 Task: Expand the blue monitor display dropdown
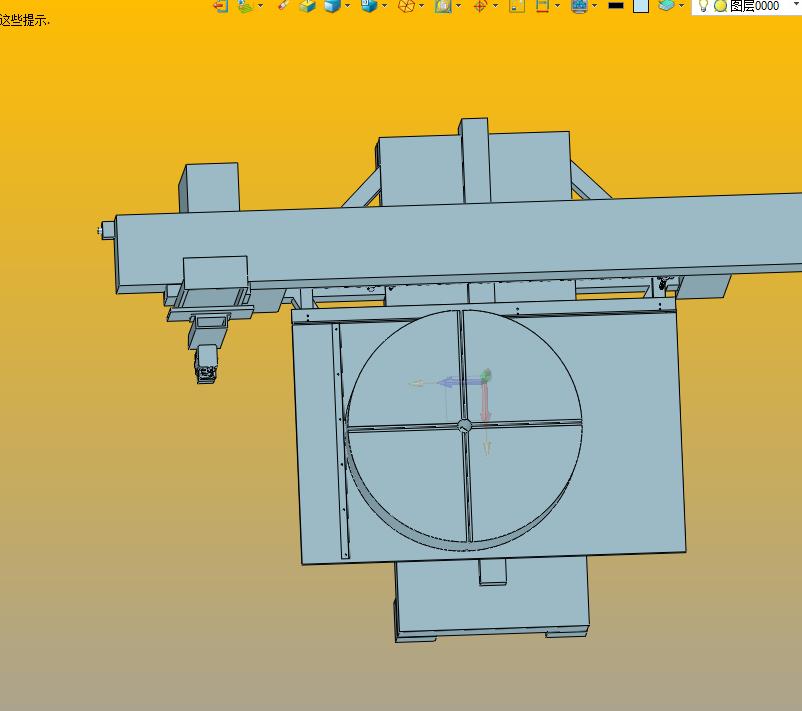click(x=594, y=6)
